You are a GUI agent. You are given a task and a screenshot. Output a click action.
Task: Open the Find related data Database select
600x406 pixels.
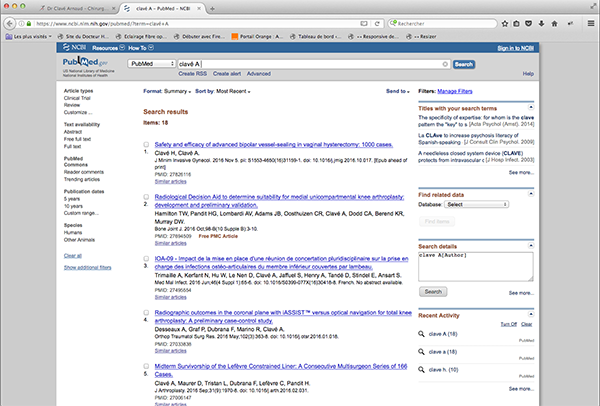click(x=476, y=205)
